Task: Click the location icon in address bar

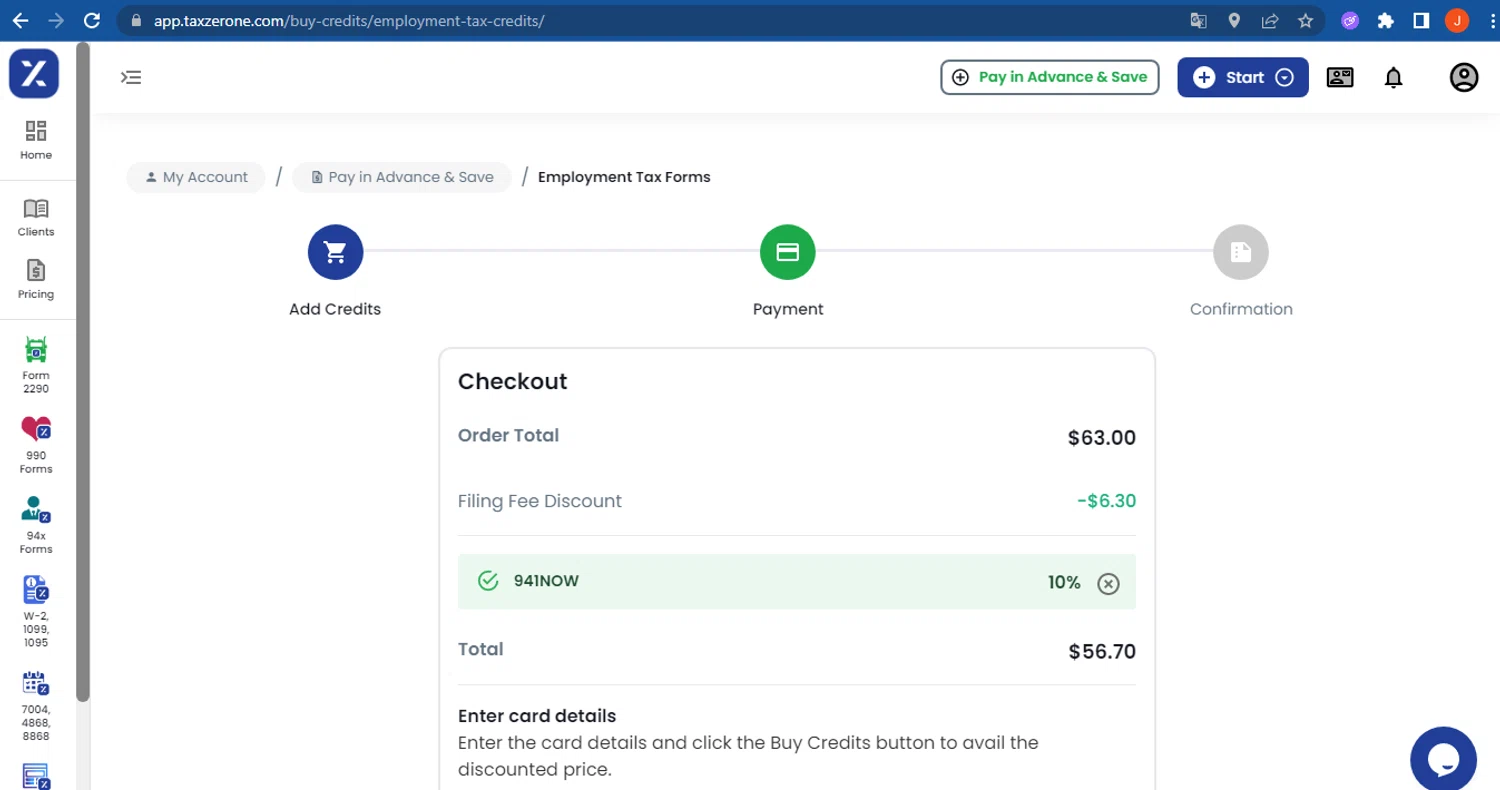Action: (x=1234, y=20)
